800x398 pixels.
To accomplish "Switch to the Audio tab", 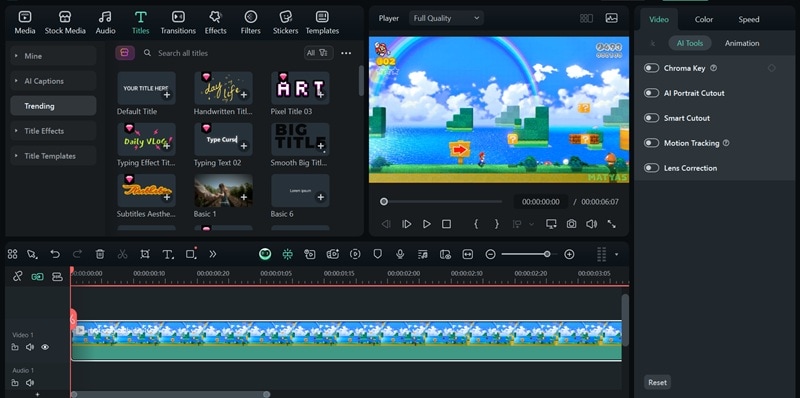I will click(105, 23).
